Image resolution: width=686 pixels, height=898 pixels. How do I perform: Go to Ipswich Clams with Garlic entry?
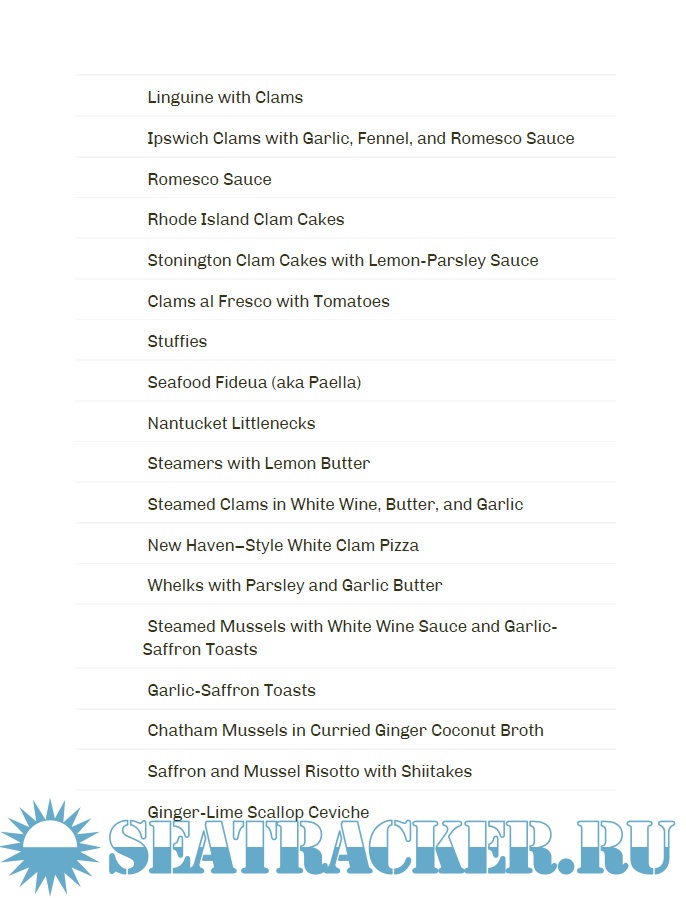tap(360, 138)
